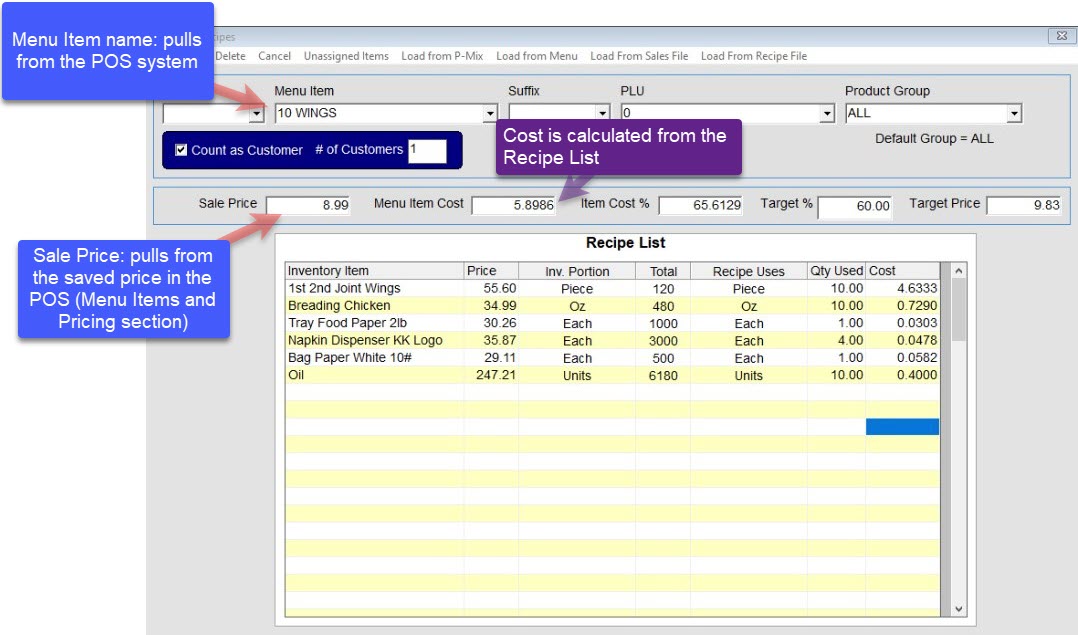
Task: Click the Target Price field
Action: (1024, 206)
